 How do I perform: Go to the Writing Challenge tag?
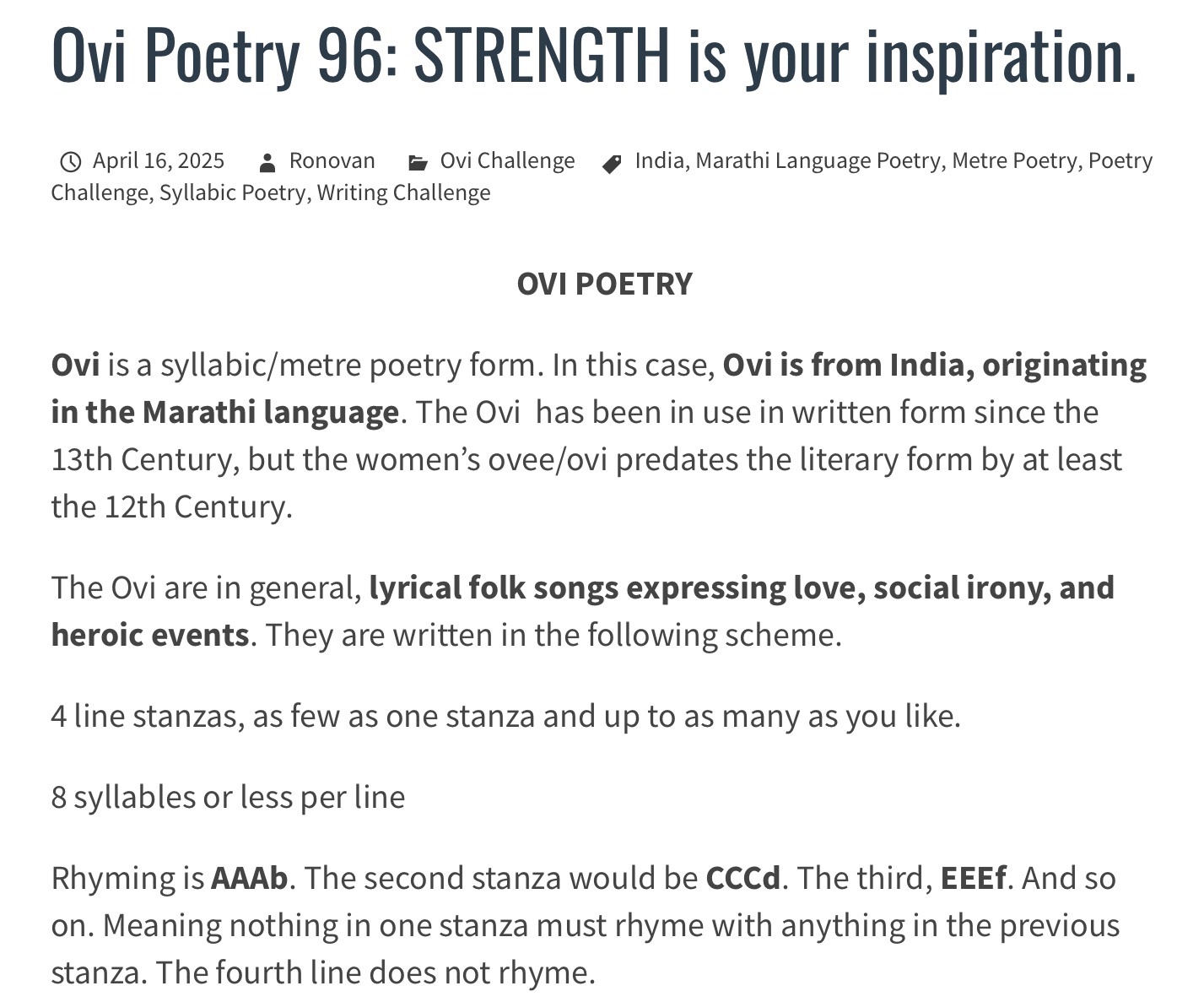click(403, 192)
